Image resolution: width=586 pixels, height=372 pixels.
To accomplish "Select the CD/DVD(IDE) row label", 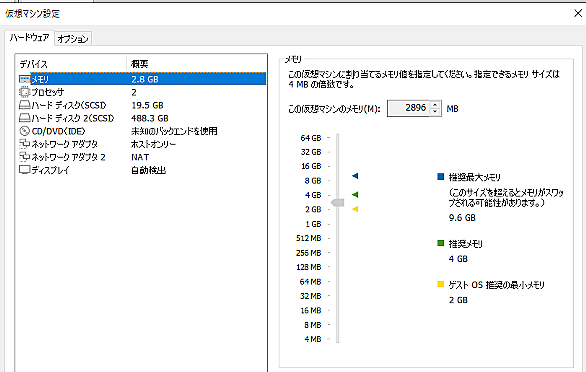I will [58, 131].
